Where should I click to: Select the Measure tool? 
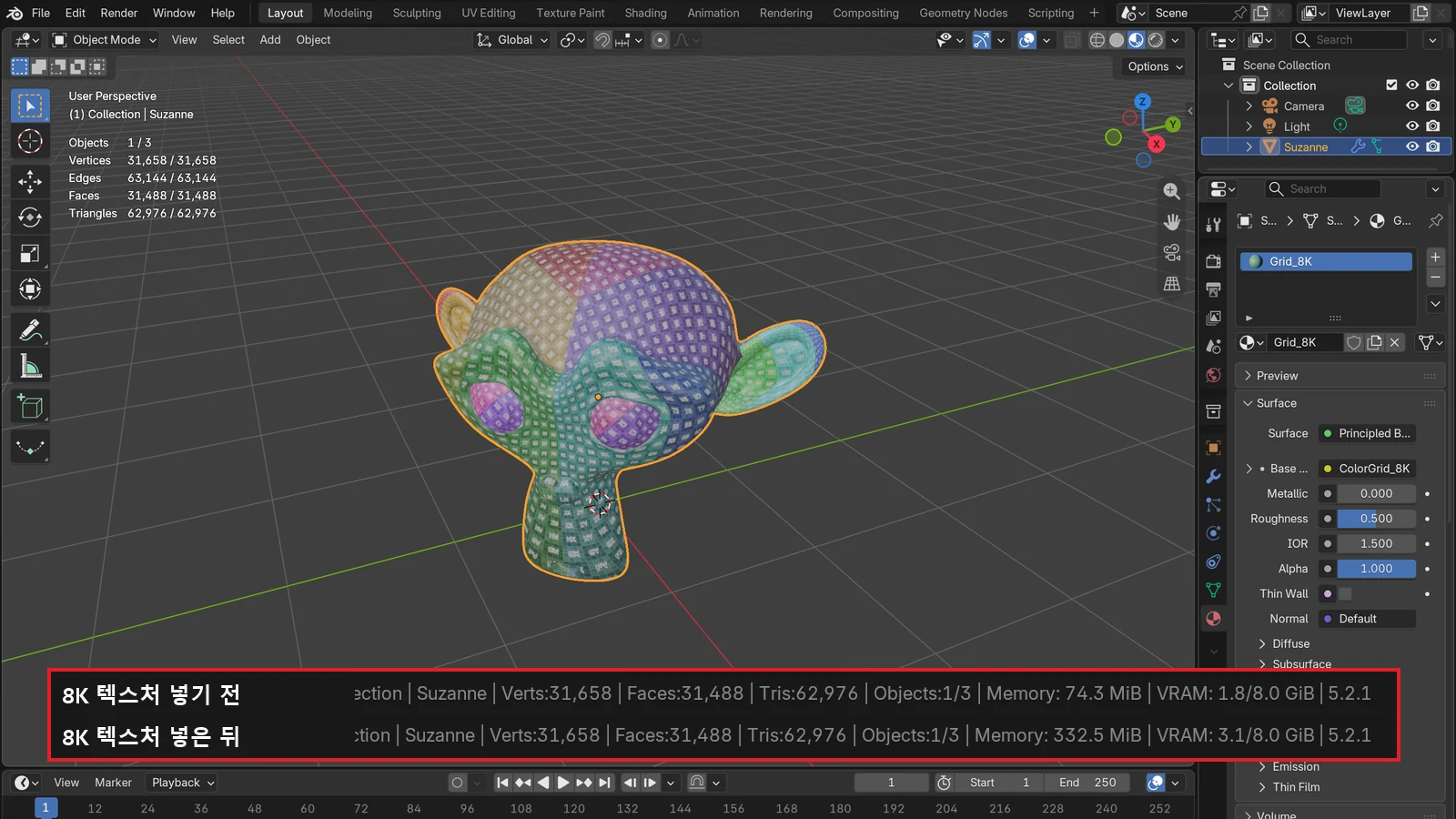(x=30, y=367)
